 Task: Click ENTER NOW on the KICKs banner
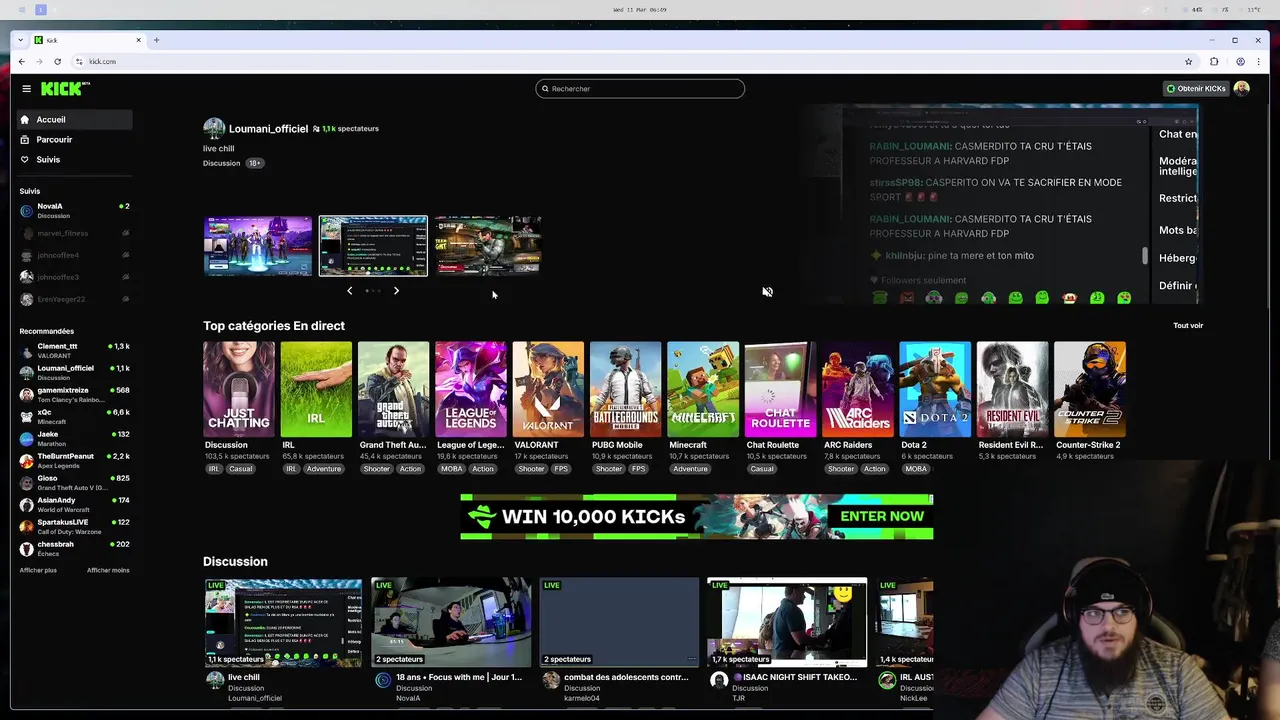click(882, 516)
